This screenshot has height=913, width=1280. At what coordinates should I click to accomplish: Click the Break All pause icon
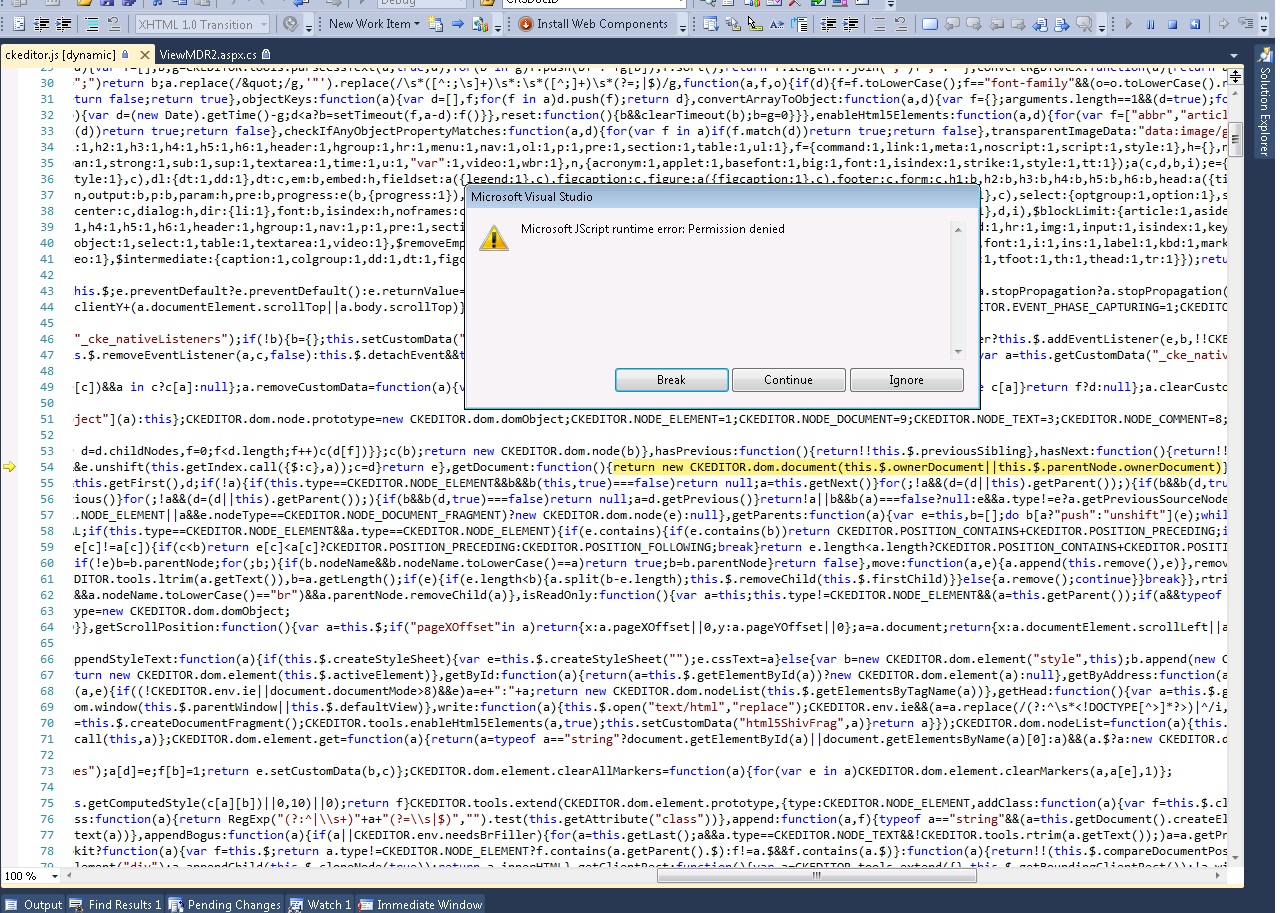[x=1150, y=24]
